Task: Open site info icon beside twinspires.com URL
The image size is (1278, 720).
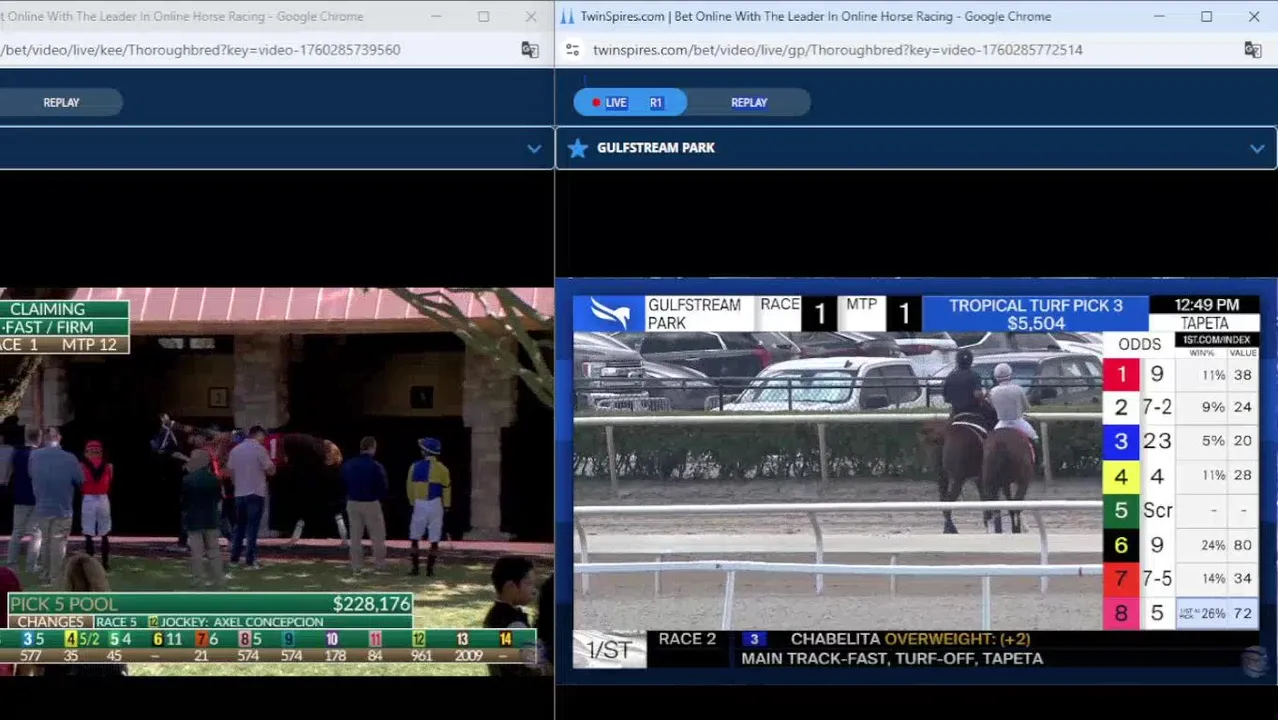Action: [x=572, y=50]
